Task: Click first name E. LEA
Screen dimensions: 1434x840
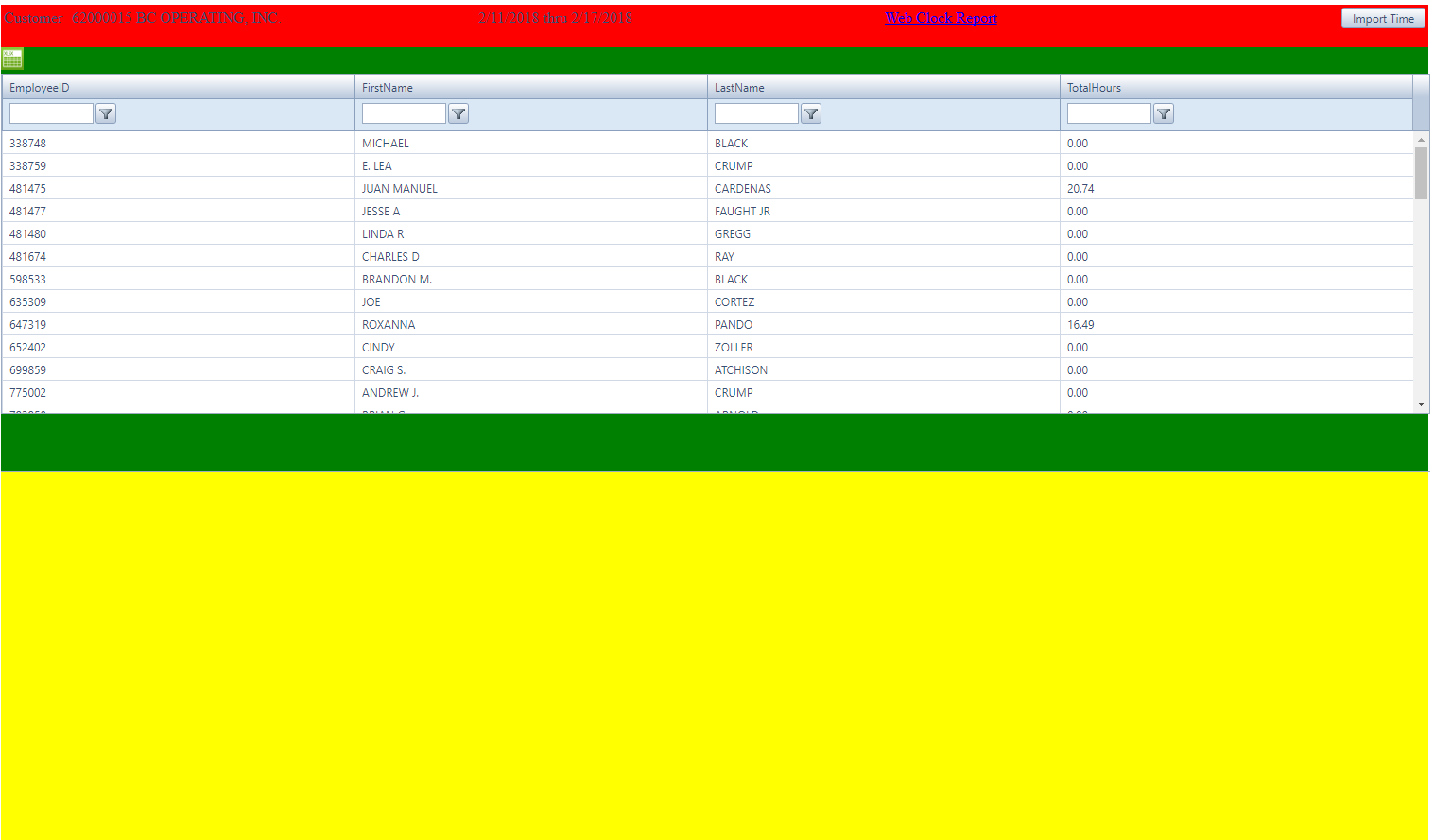Action: point(377,166)
